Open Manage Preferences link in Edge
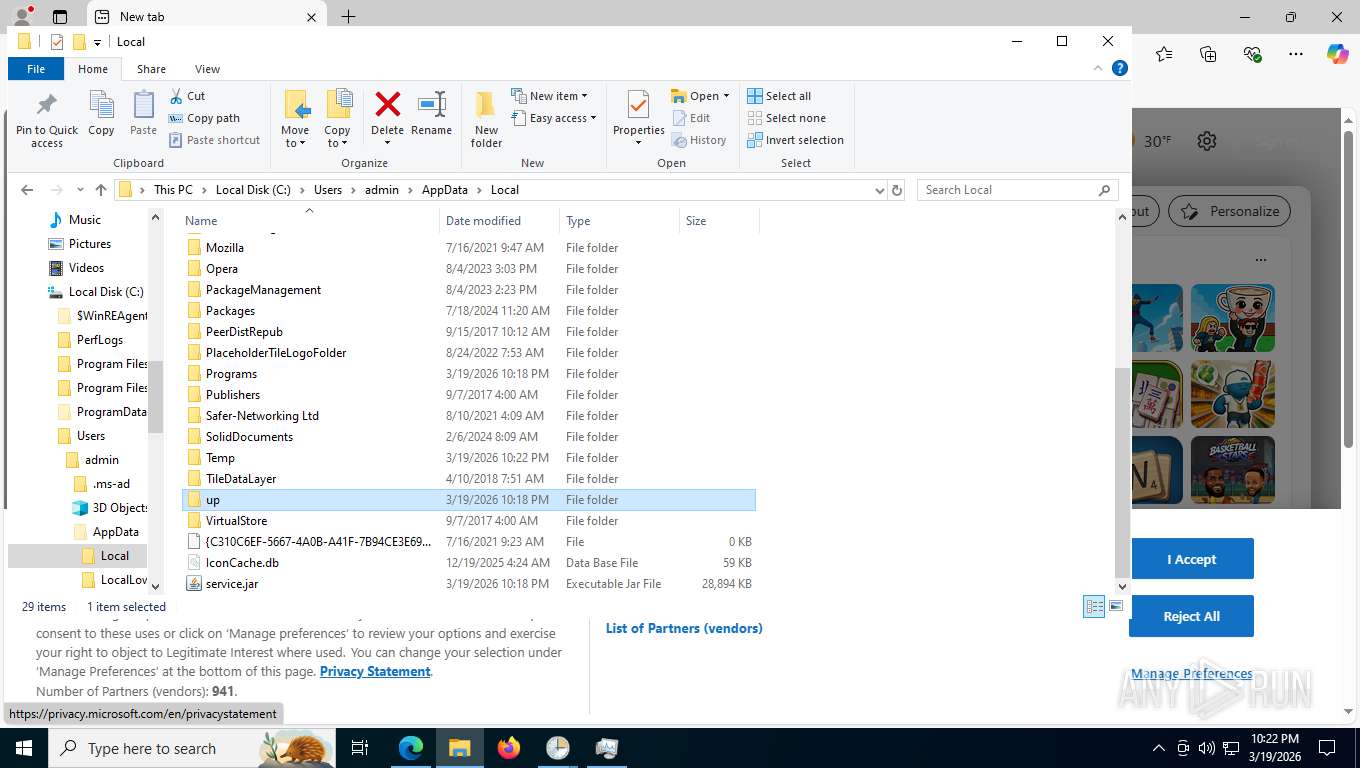The image size is (1360, 768). point(1191,674)
